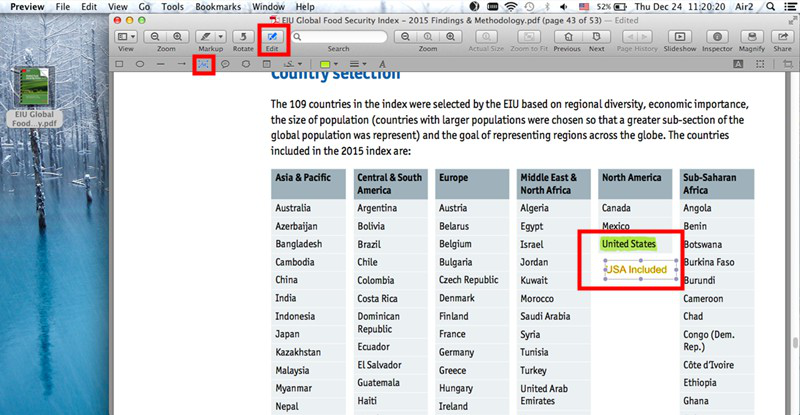Select the rectangle shape tool
The height and width of the screenshot is (415, 800).
[x=119, y=64]
